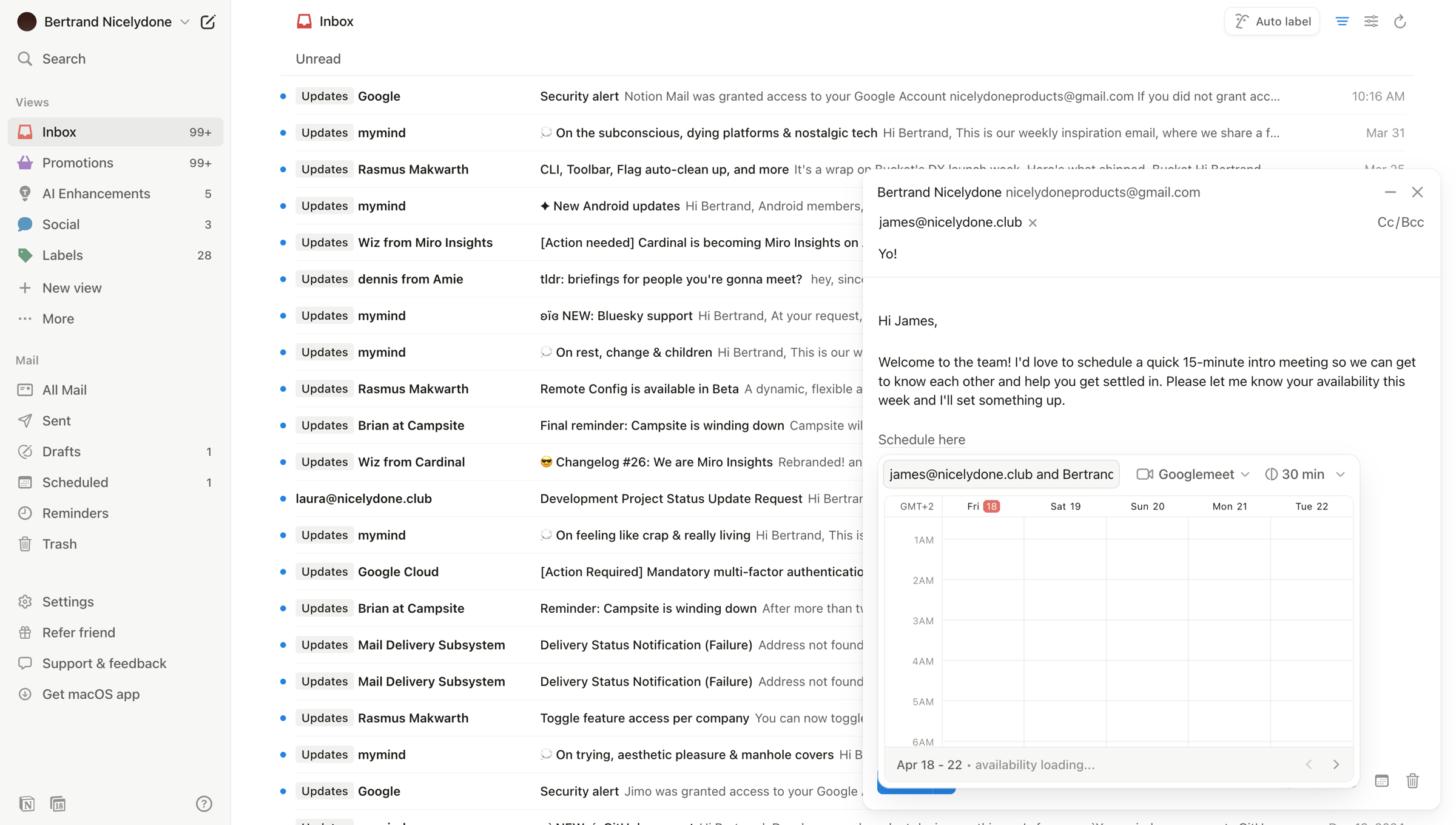The image size is (1456, 825).
Task: Open the Inbox view
Action: (115, 132)
